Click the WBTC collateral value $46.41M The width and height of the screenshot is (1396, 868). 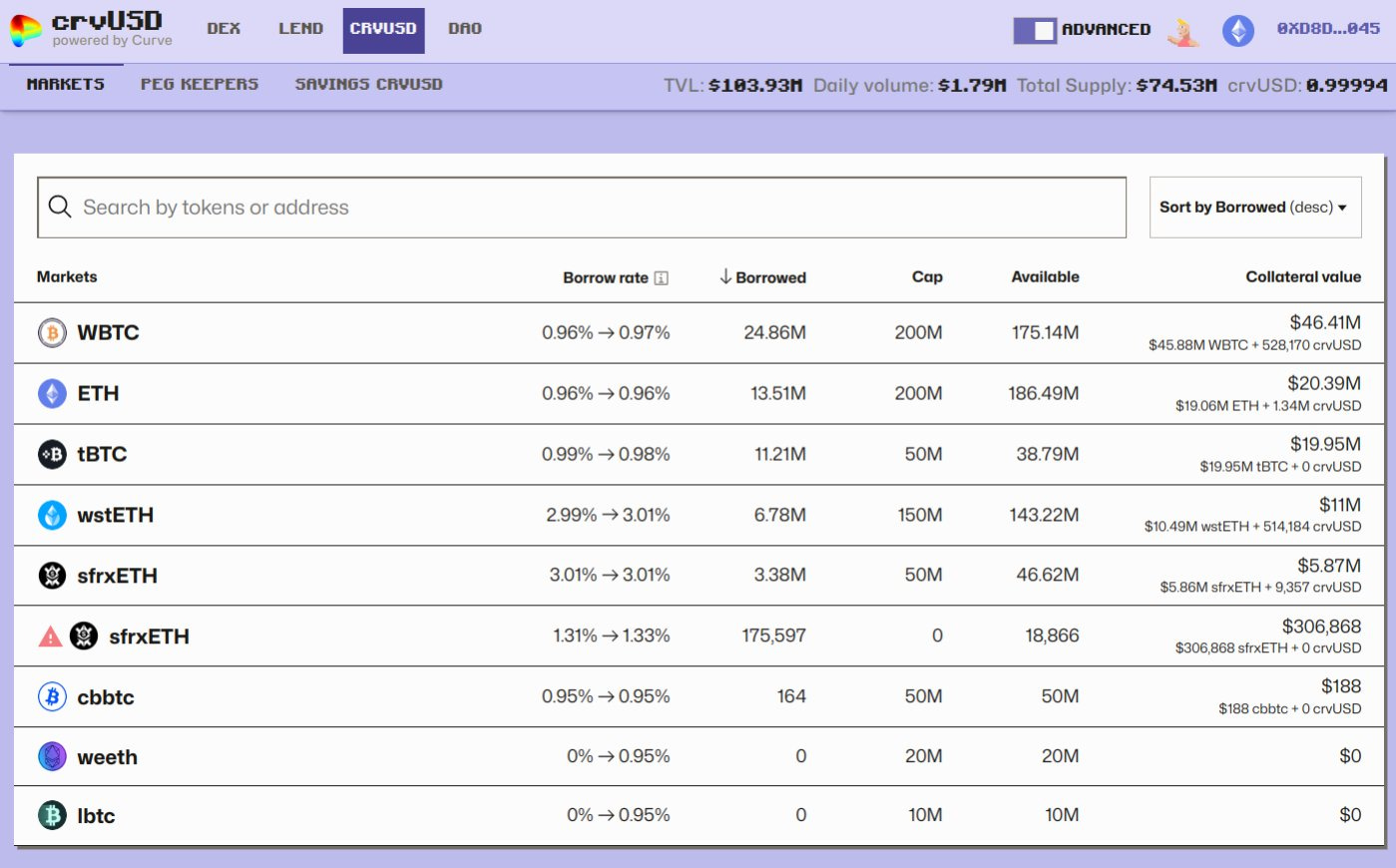click(1325, 322)
